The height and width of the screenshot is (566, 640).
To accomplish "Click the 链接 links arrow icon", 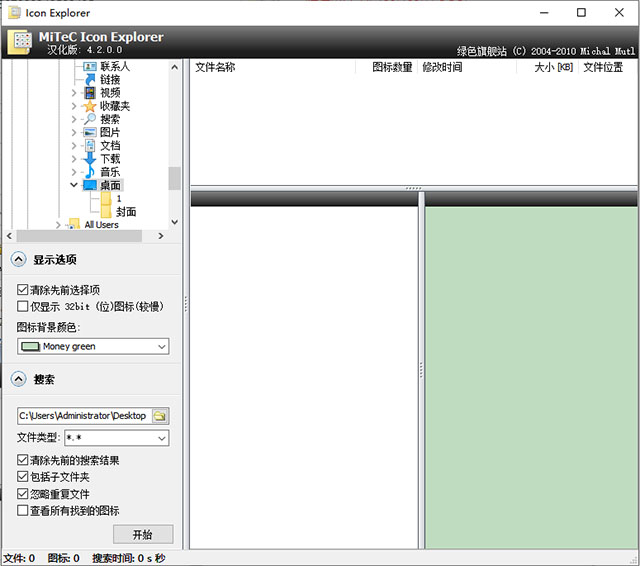I will tap(90, 79).
